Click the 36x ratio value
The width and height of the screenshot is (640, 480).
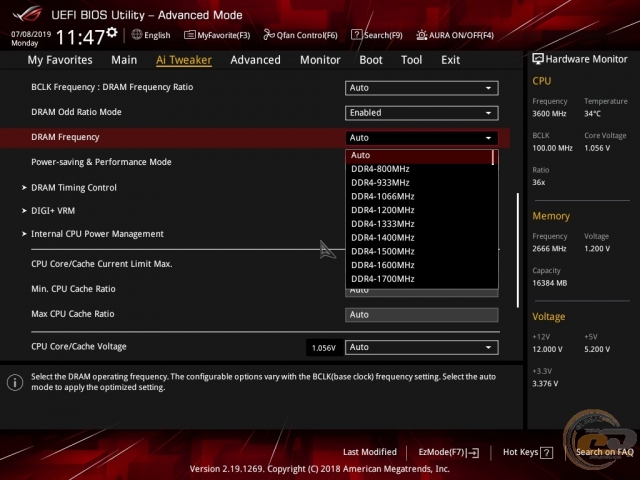click(x=539, y=182)
